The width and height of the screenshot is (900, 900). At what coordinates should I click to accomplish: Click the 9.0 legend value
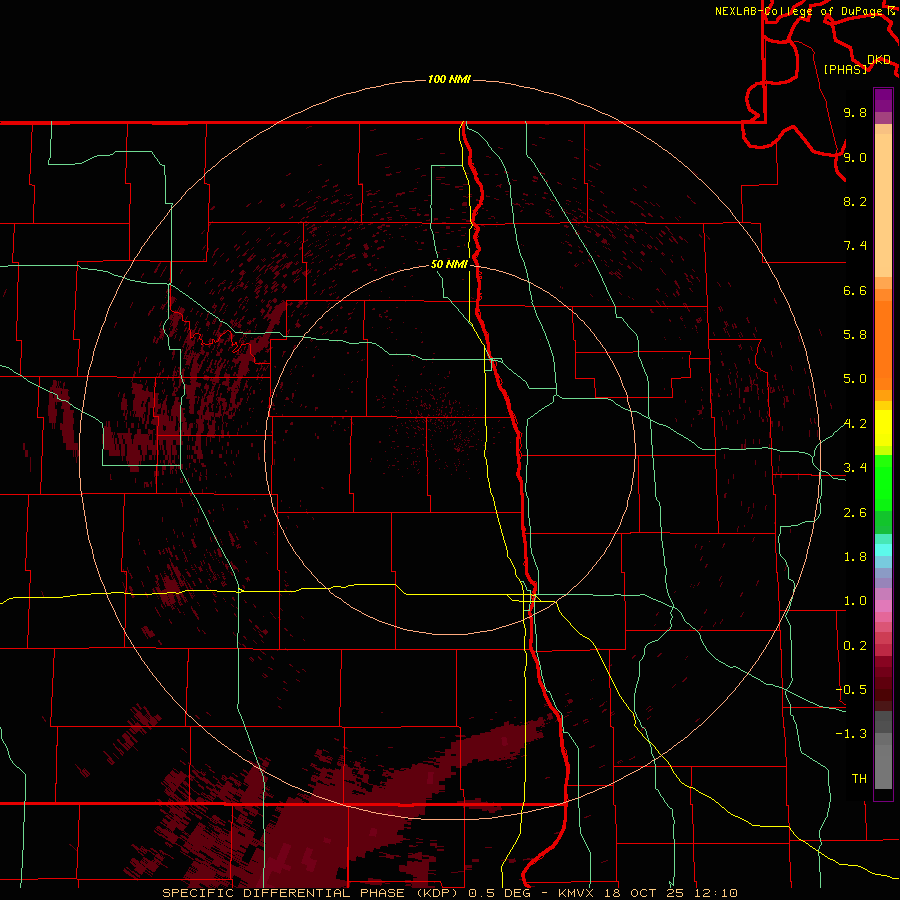pos(855,157)
